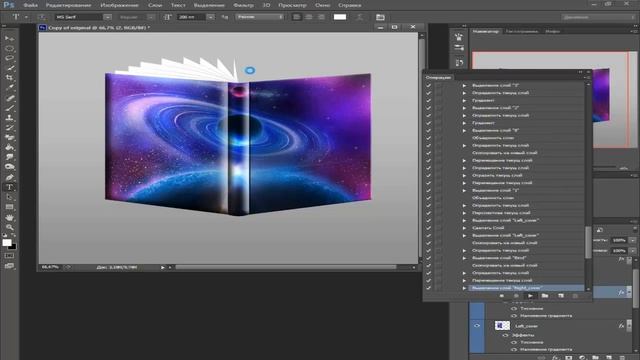Right align text in options bar
Screen dimensions: 640x360
[x=321, y=17]
